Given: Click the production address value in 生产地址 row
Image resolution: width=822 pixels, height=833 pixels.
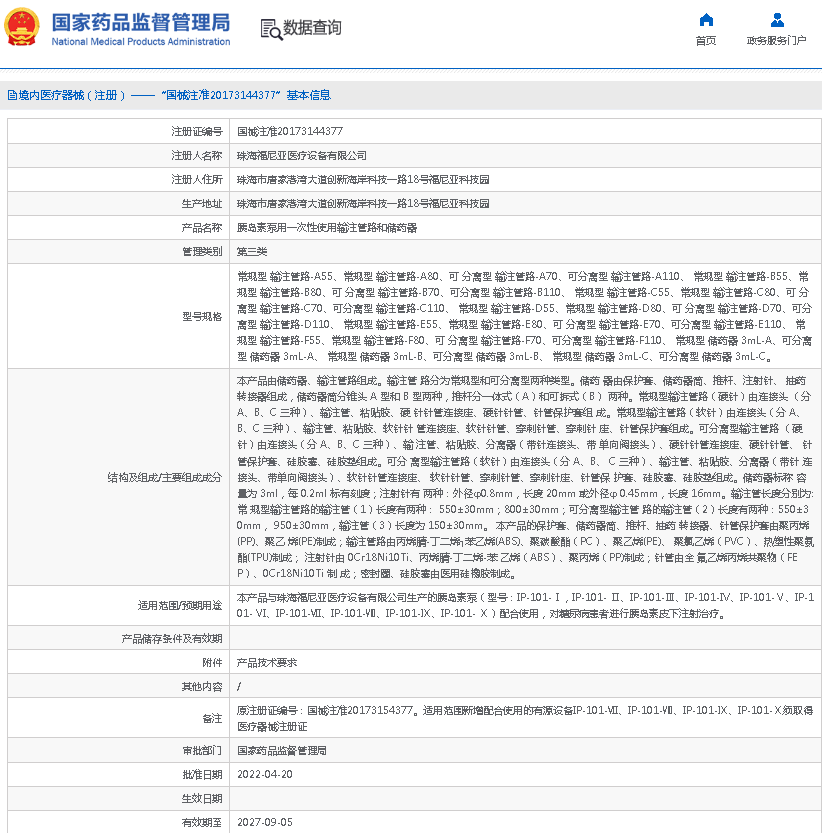Looking at the screenshot, I should pyautogui.click(x=363, y=203).
